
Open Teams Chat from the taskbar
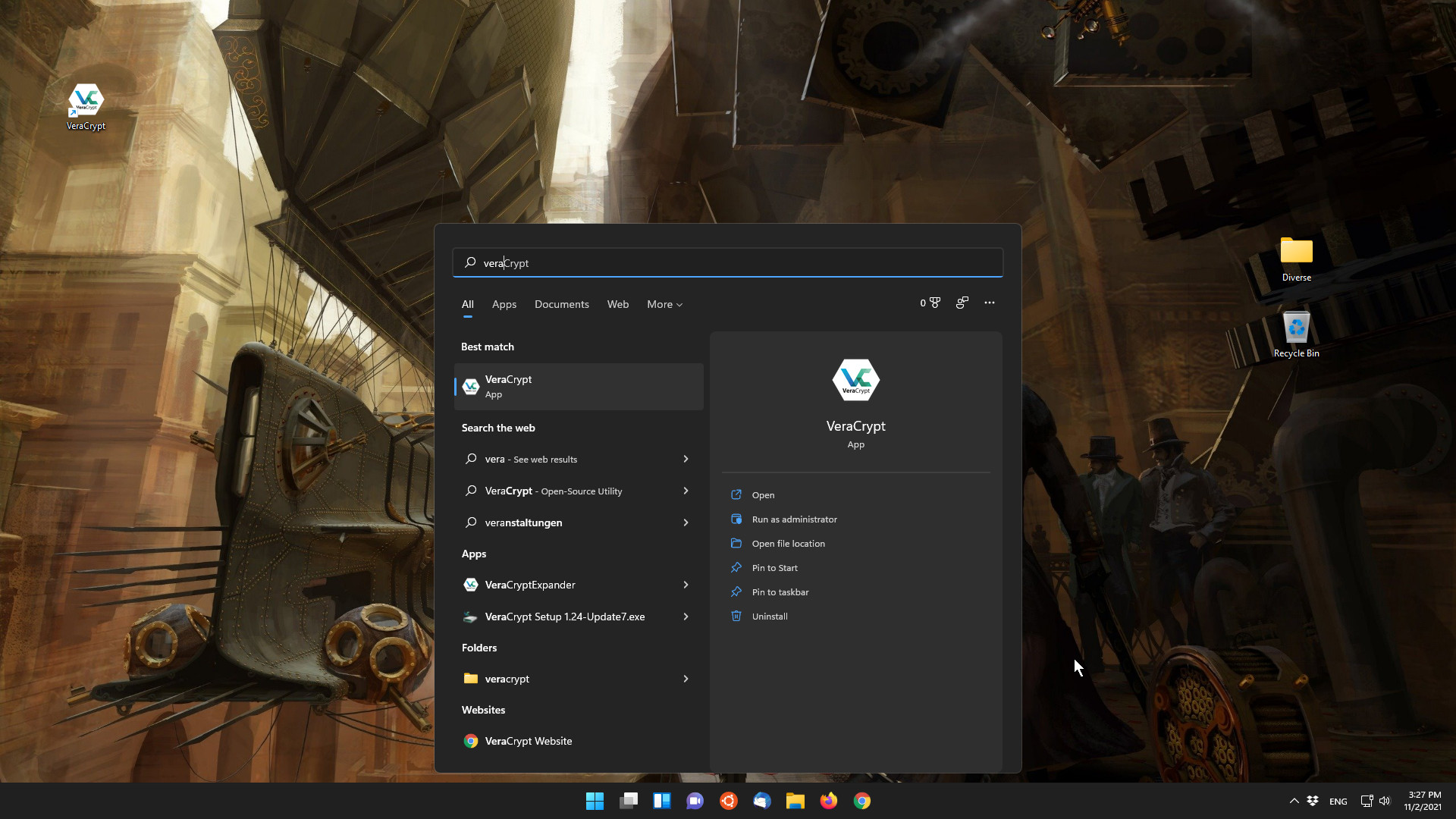click(x=695, y=801)
